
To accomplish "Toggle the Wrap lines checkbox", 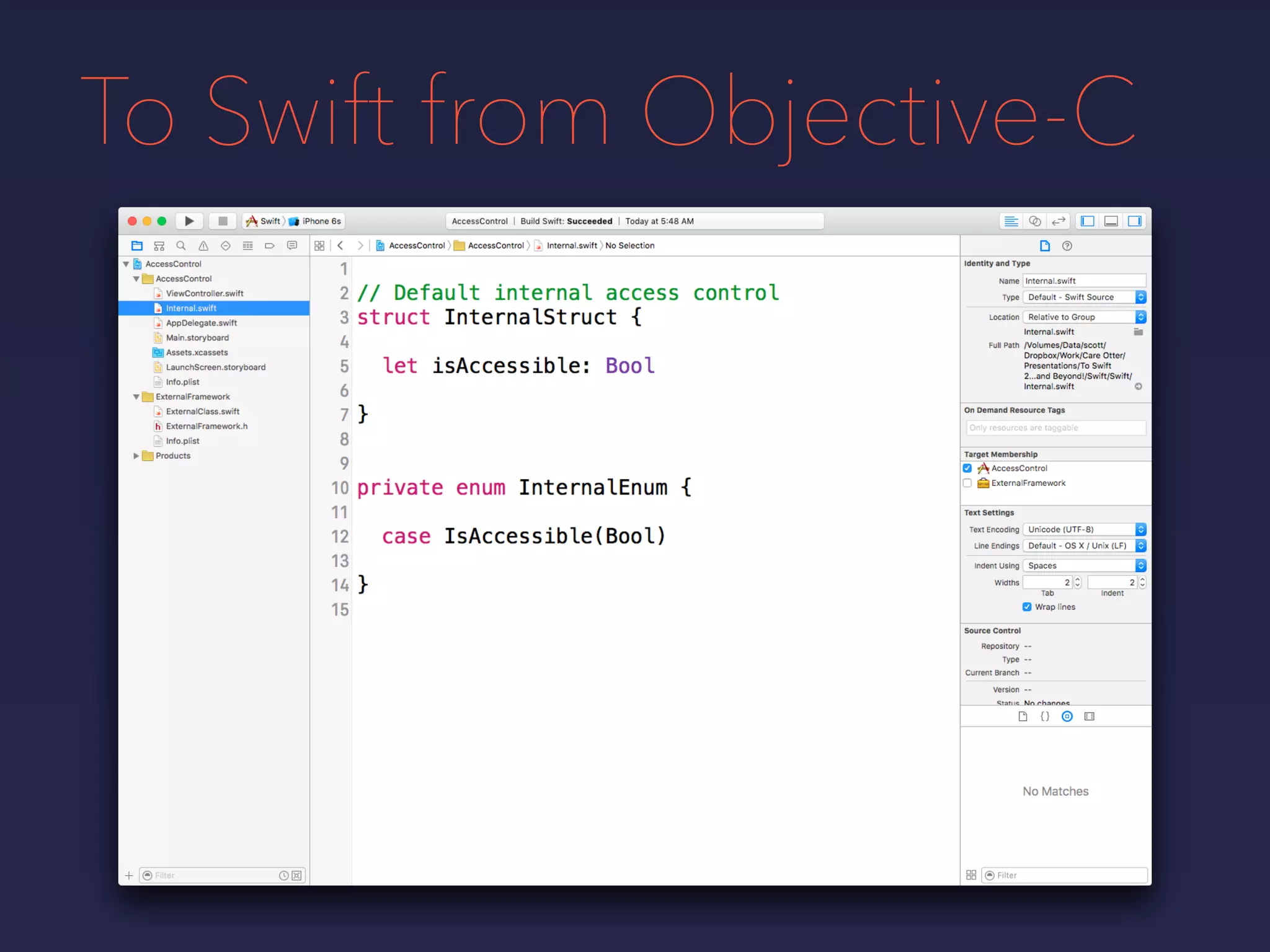I will [1027, 607].
